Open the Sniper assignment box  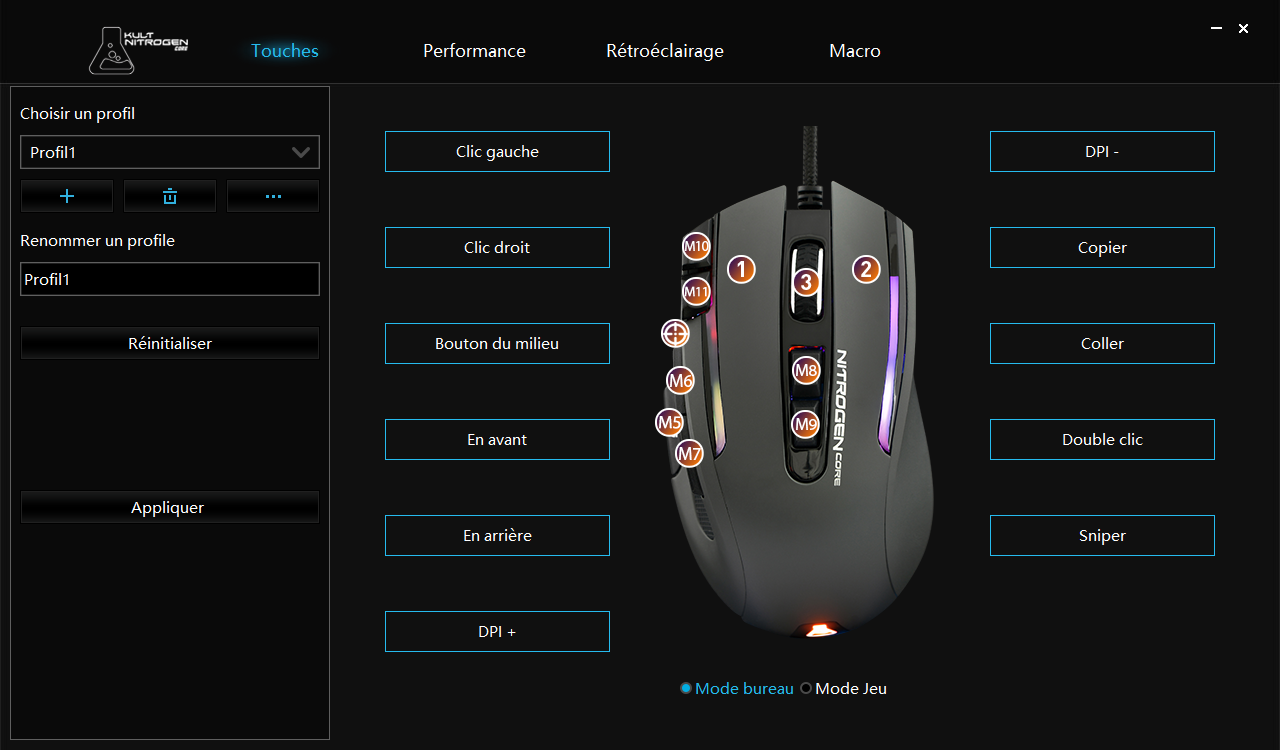pos(1102,535)
